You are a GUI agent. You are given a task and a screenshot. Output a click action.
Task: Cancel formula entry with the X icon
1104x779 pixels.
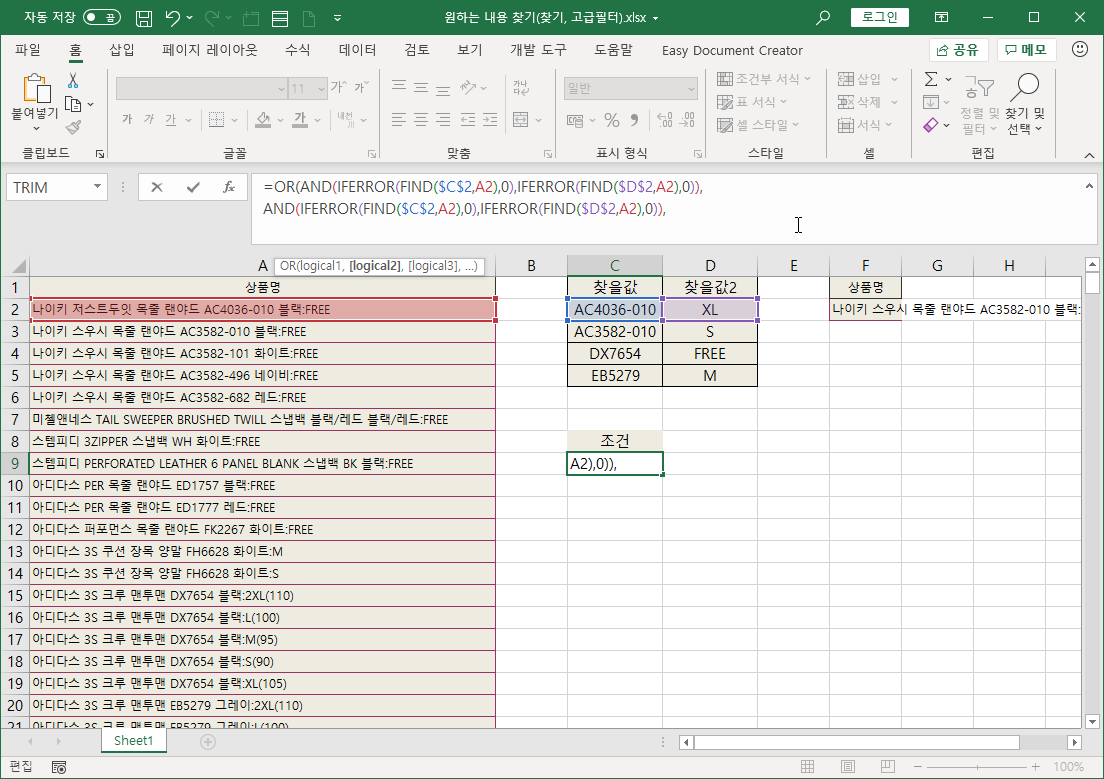click(x=156, y=187)
